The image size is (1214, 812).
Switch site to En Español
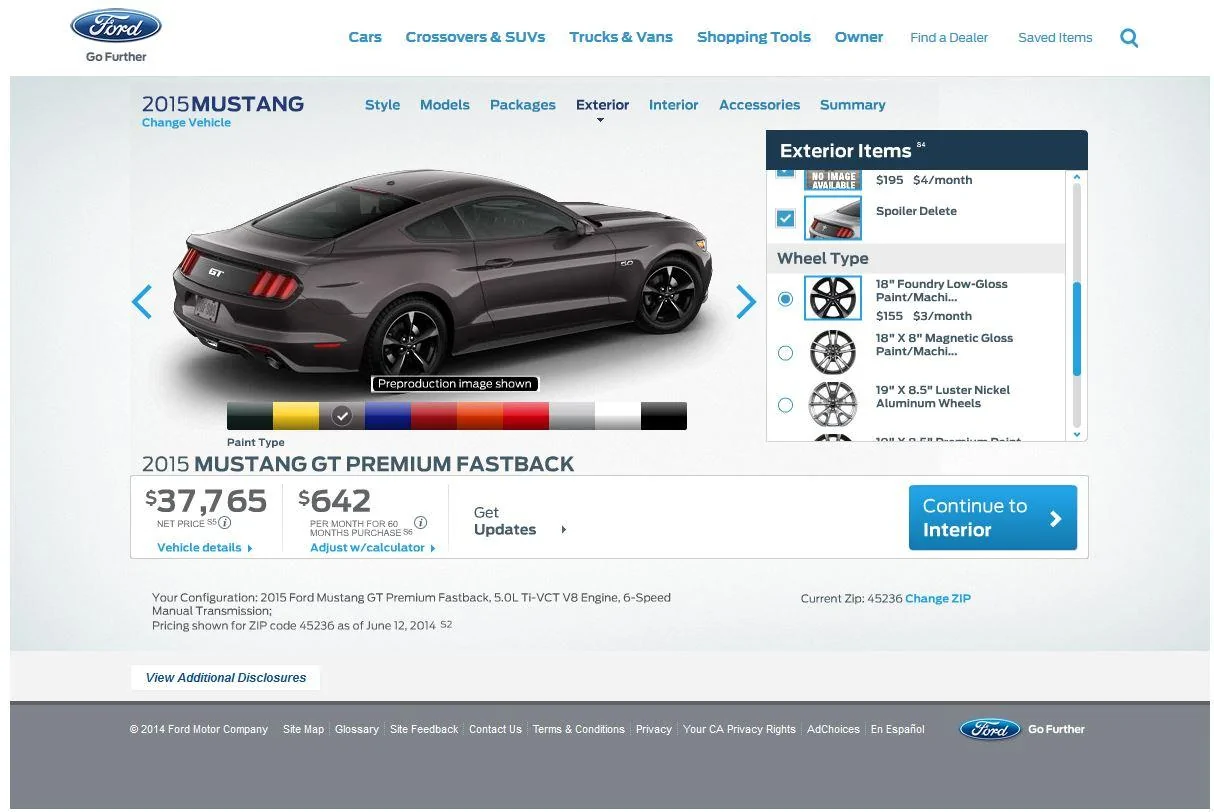point(898,730)
